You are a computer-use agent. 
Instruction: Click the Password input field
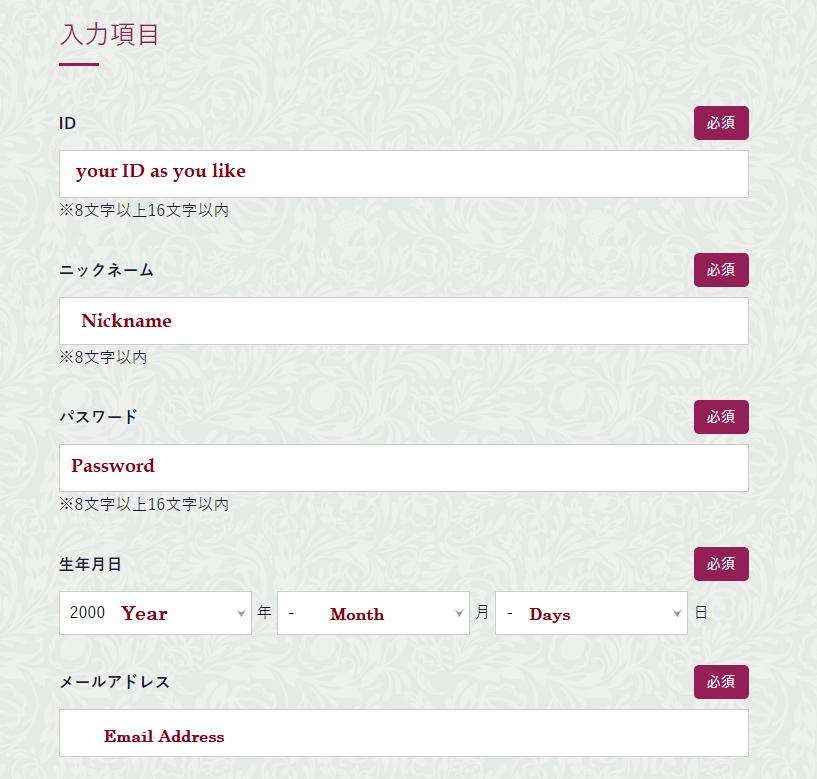[x=404, y=468]
